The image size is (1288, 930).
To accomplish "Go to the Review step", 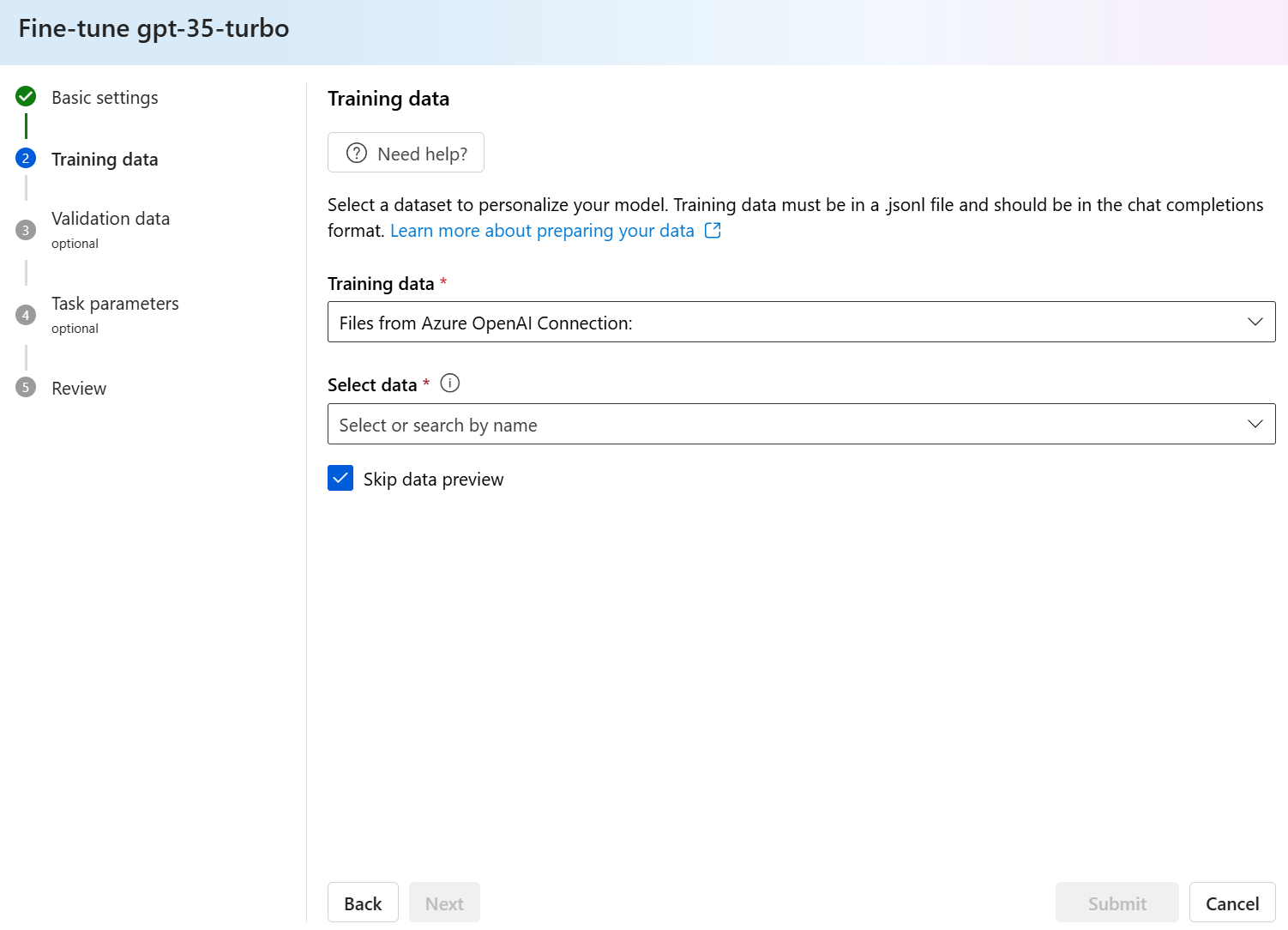I will coord(79,388).
